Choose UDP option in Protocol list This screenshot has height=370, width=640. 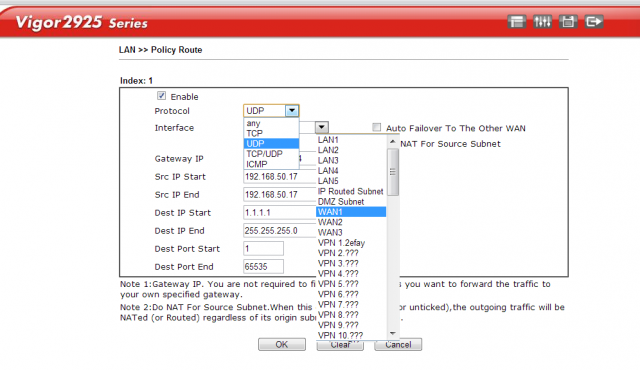[271, 144]
